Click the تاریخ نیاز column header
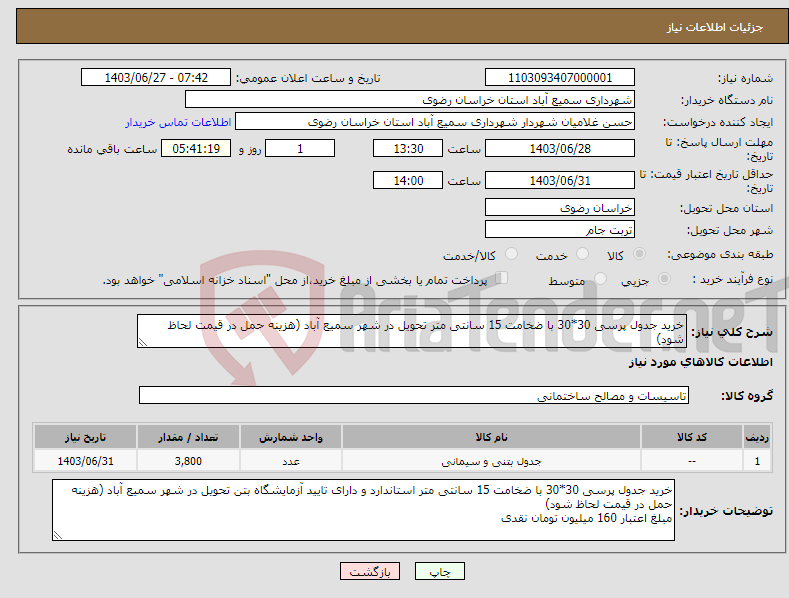The image size is (789, 598). (86, 437)
